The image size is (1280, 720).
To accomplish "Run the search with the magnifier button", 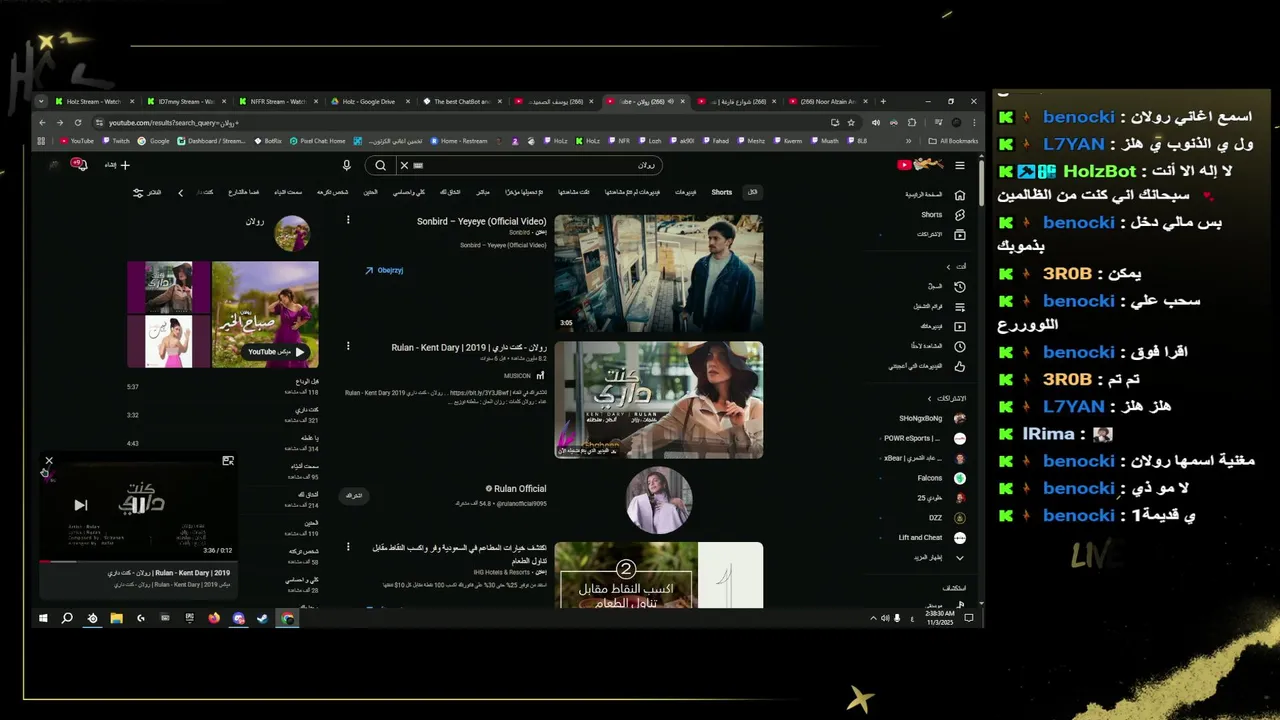I will coord(380,165).
